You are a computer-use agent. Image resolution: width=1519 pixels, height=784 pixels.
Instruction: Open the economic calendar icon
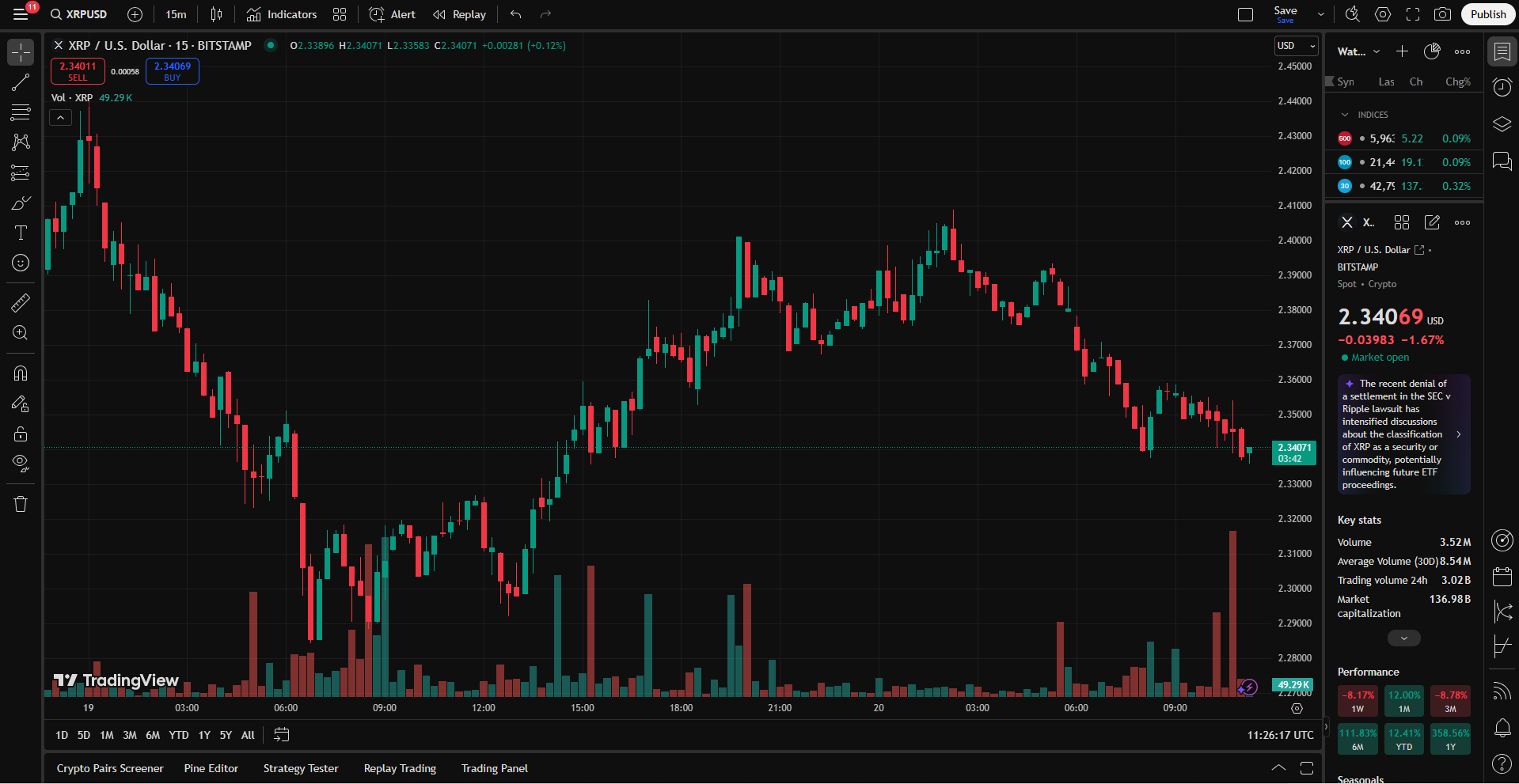tap(1502, 576)
